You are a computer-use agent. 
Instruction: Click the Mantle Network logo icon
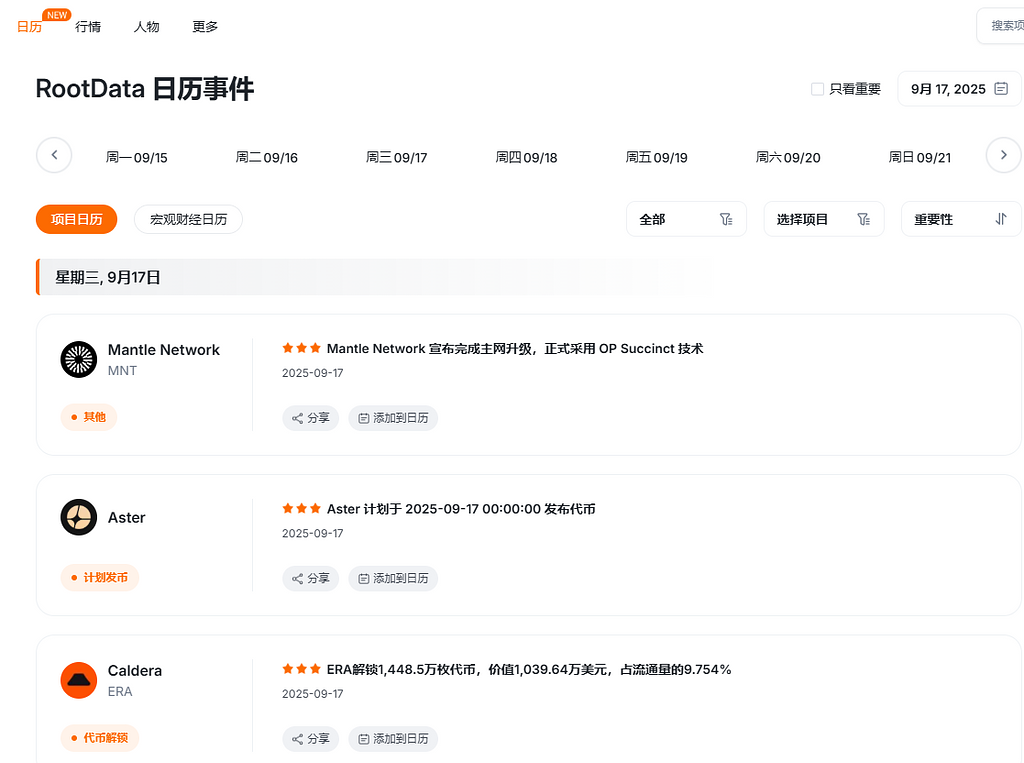79,359
